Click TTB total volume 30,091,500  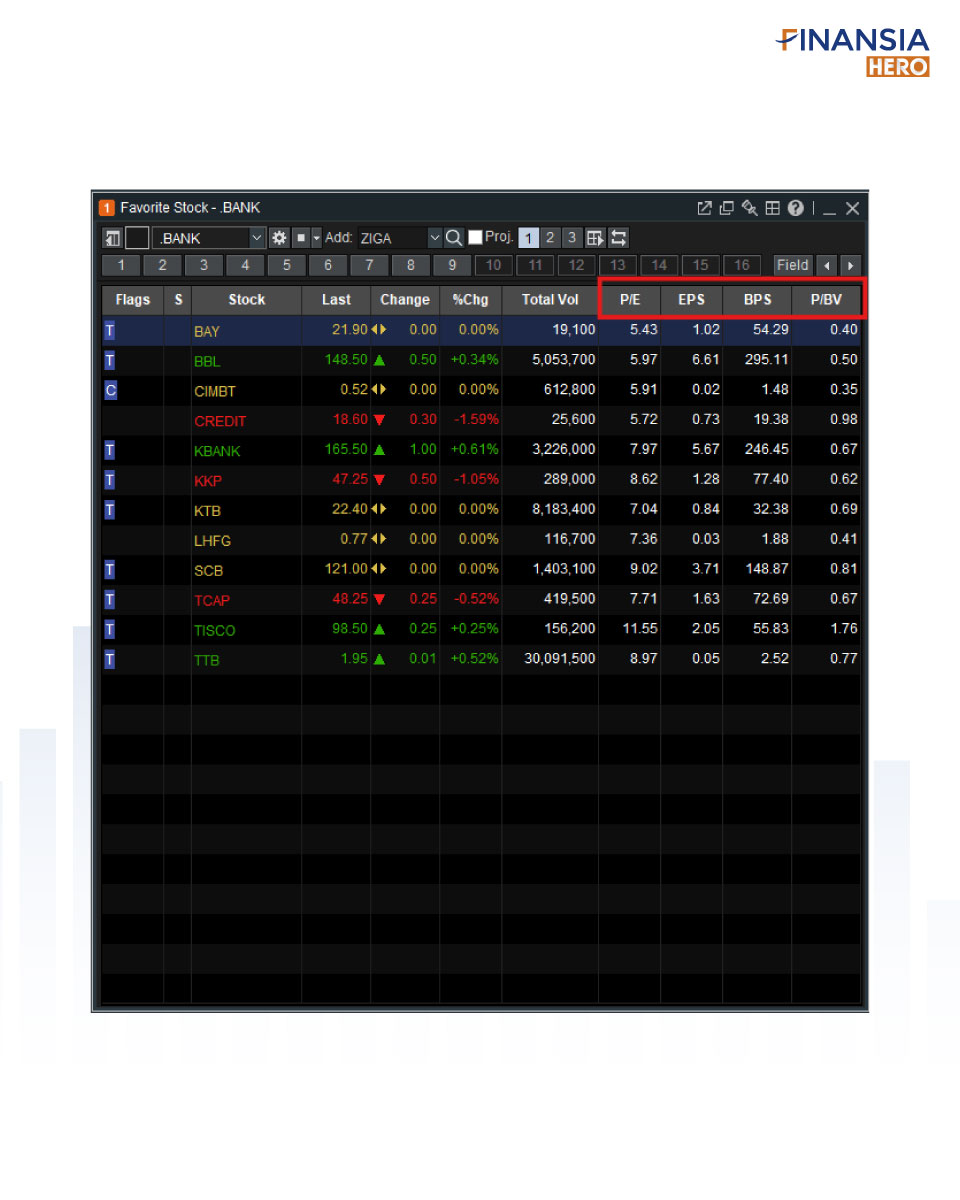point(560,659)
